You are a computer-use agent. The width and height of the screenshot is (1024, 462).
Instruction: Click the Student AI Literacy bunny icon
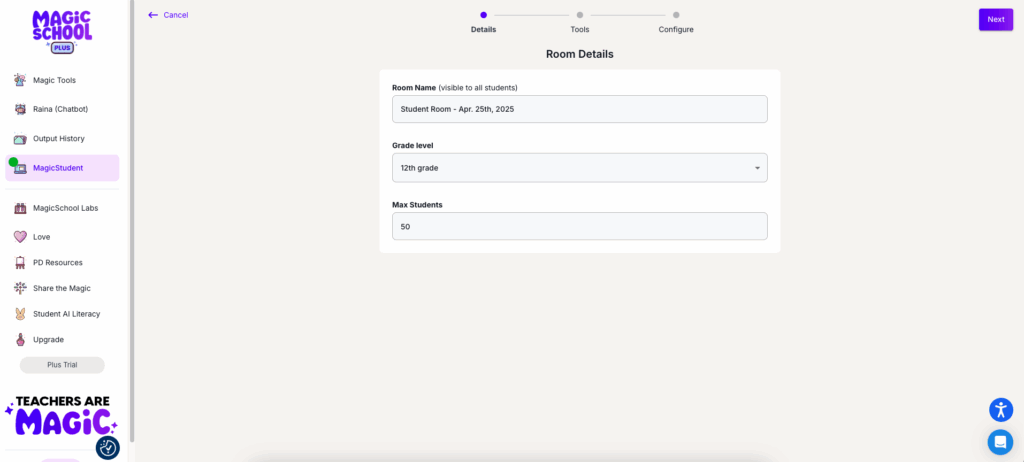20,314
